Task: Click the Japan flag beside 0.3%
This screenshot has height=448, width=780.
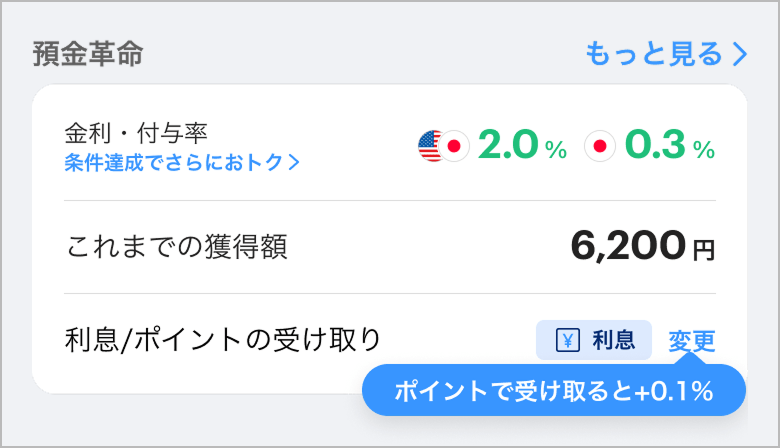Action: click(600, 146)
